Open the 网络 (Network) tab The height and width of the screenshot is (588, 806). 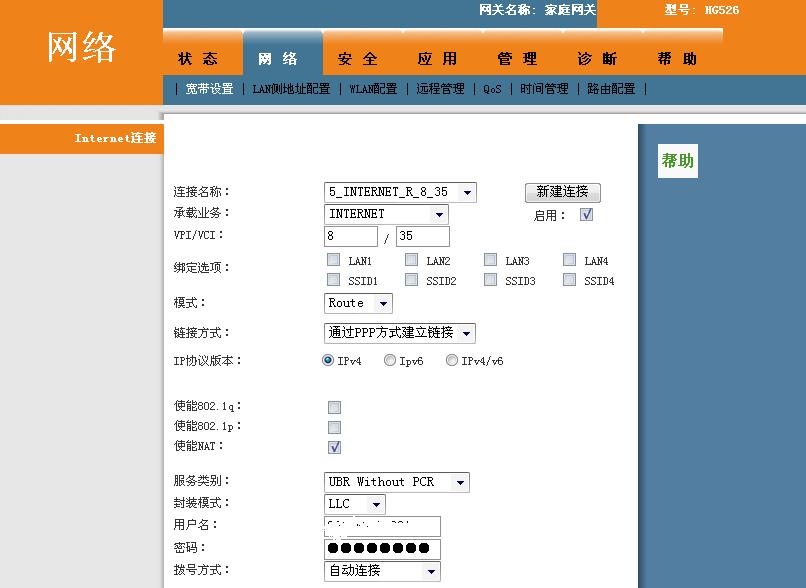coord(278,59)
